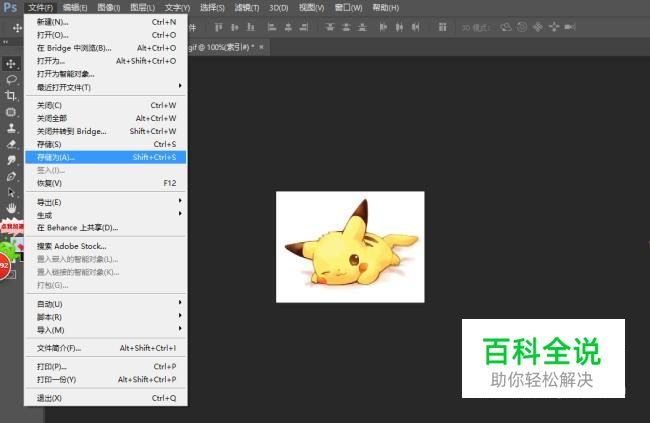Choose 打开(O)... menu entry

[x=105, y=35]
